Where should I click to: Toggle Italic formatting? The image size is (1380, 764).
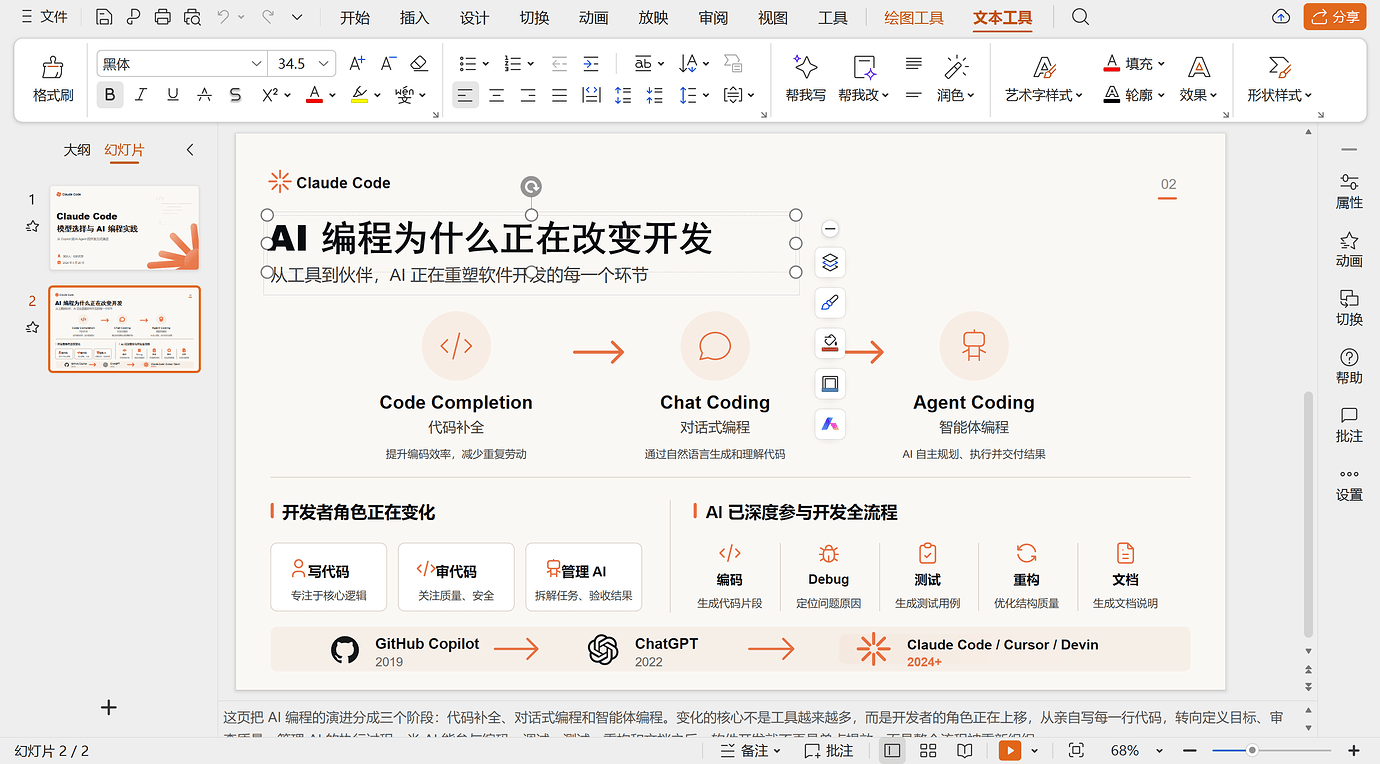tap(141, 95)
